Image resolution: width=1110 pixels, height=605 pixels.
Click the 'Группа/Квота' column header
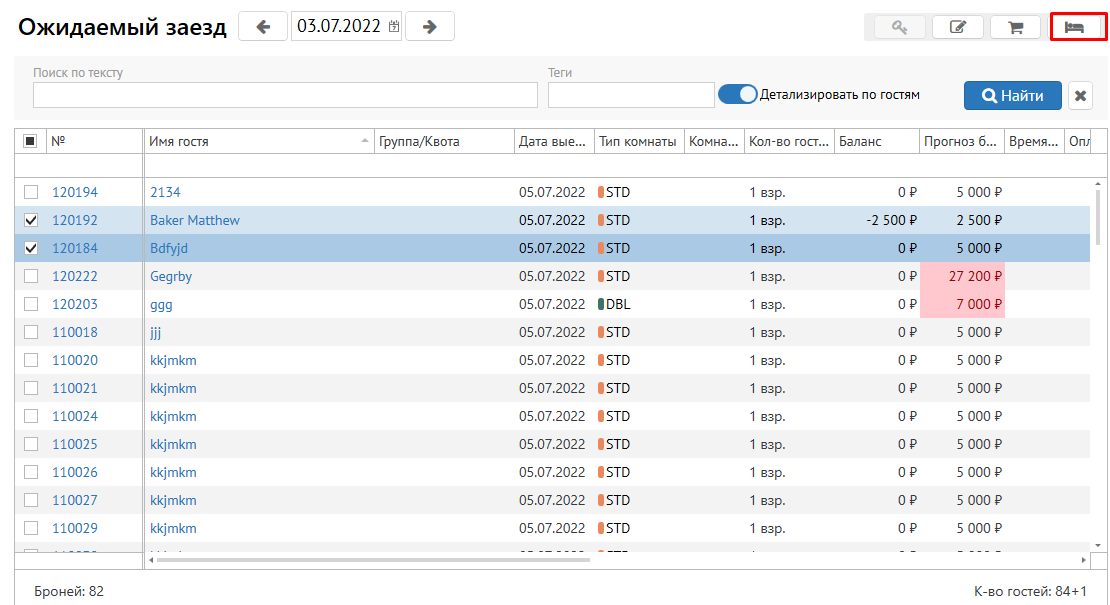coord(443,141)
